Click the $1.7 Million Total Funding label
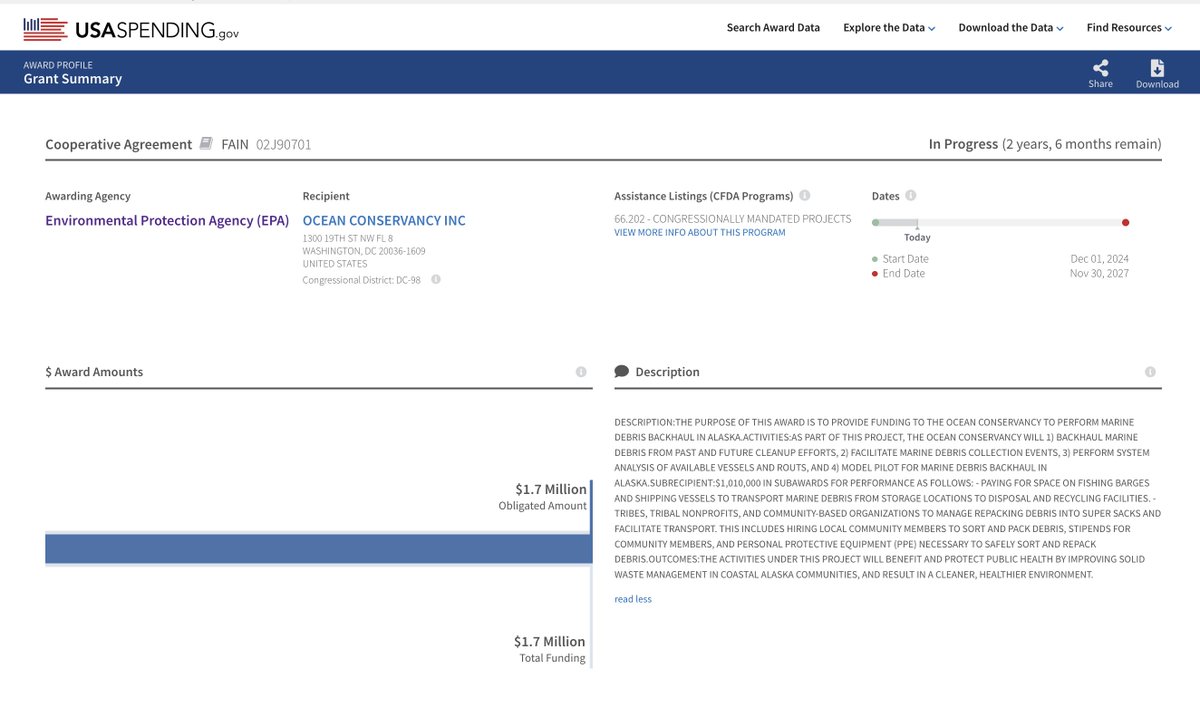The height and width of the screenshot is (717, 1200). (x=550, y=649)
